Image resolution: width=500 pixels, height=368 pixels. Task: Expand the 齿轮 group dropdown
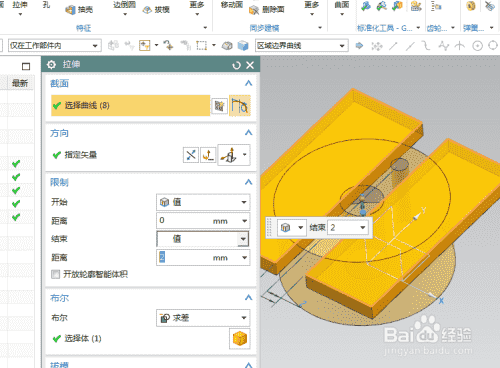[x=453, y=28]
